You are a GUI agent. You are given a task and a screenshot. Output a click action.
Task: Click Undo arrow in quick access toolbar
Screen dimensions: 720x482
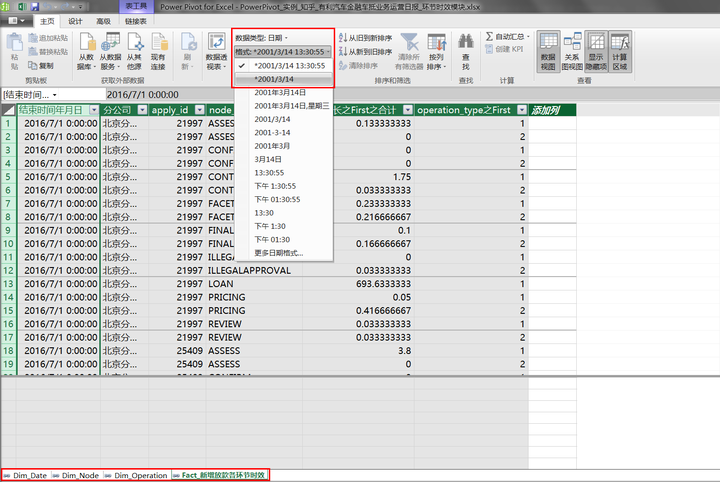point(47,6)
